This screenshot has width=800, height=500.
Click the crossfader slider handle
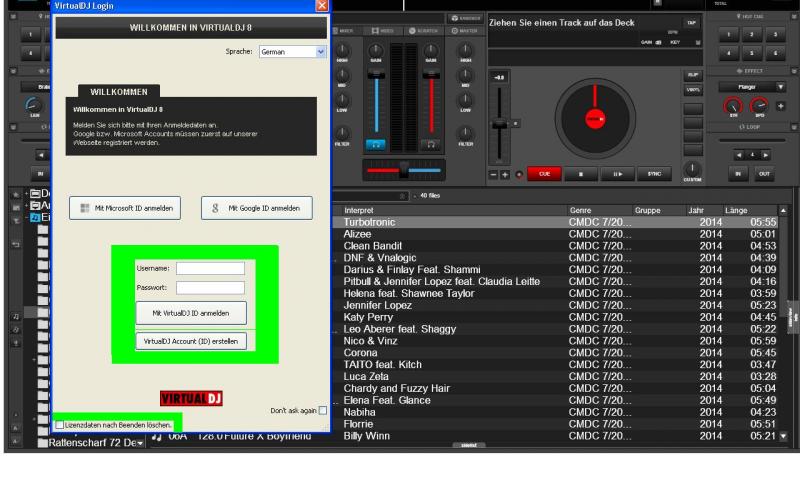click(x=404, y=170)
